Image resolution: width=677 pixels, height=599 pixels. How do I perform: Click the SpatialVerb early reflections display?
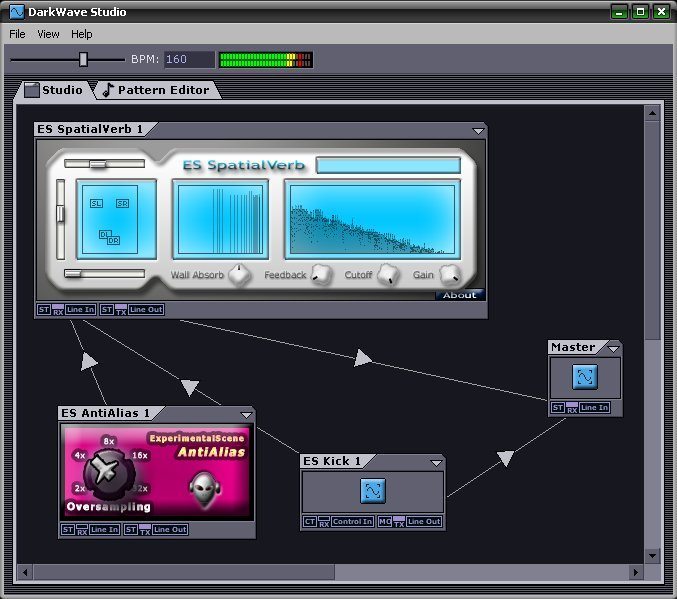coord(220,219)
